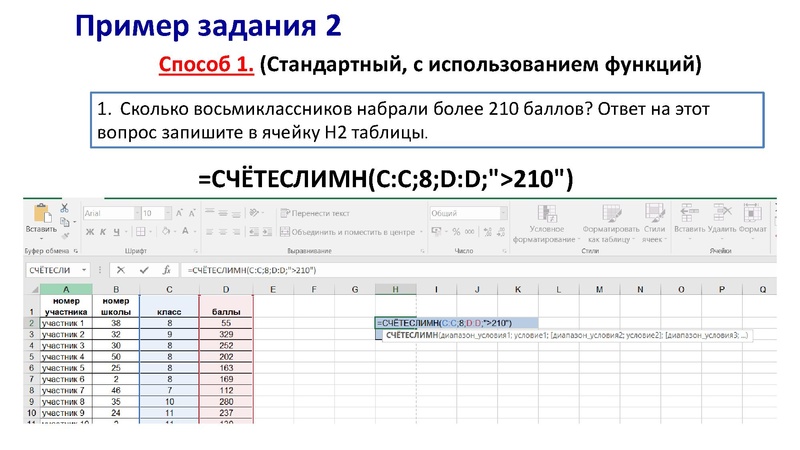Viewport: 800px width, 450px height.
Task: Click the Format Painter brush icon
Action: pos(65,235)
